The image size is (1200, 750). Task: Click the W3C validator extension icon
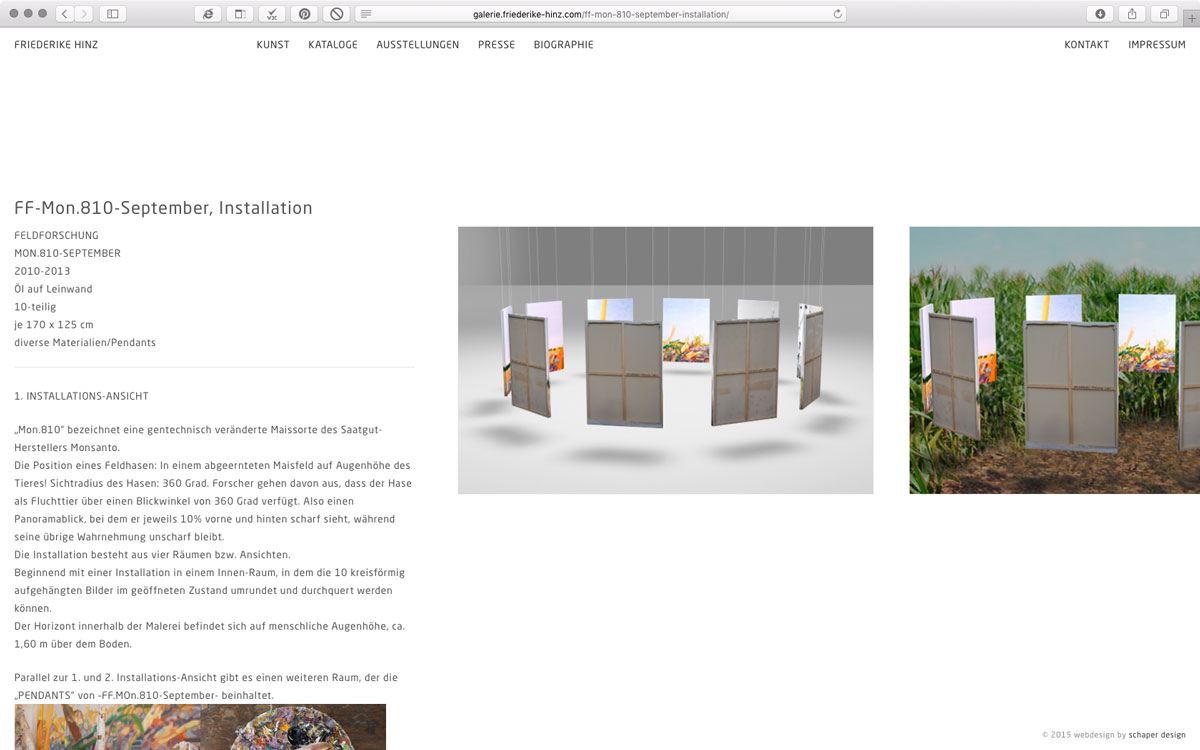tap(272, 14)
